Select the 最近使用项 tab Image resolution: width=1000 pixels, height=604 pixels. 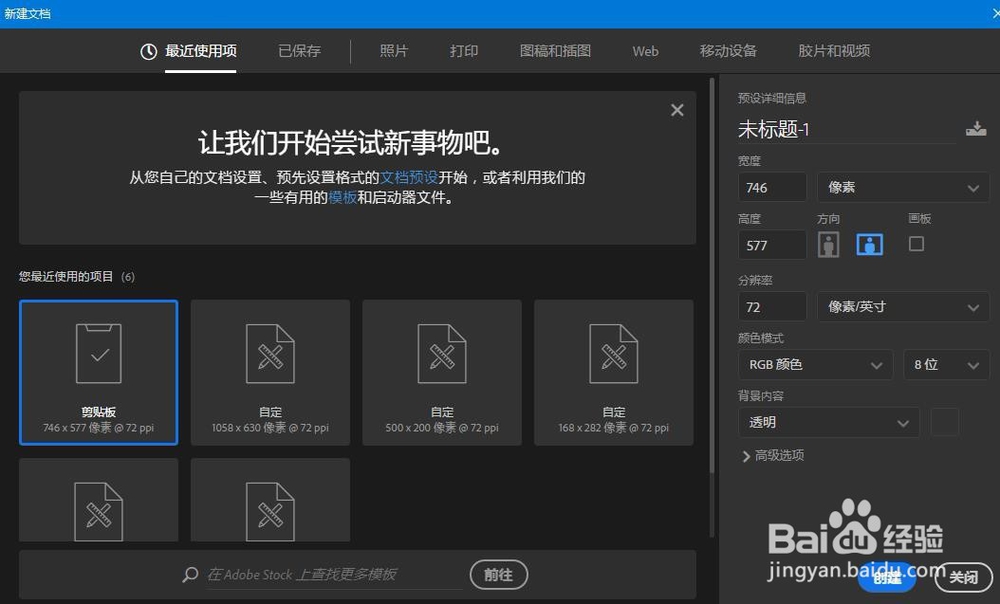point(200,51)
